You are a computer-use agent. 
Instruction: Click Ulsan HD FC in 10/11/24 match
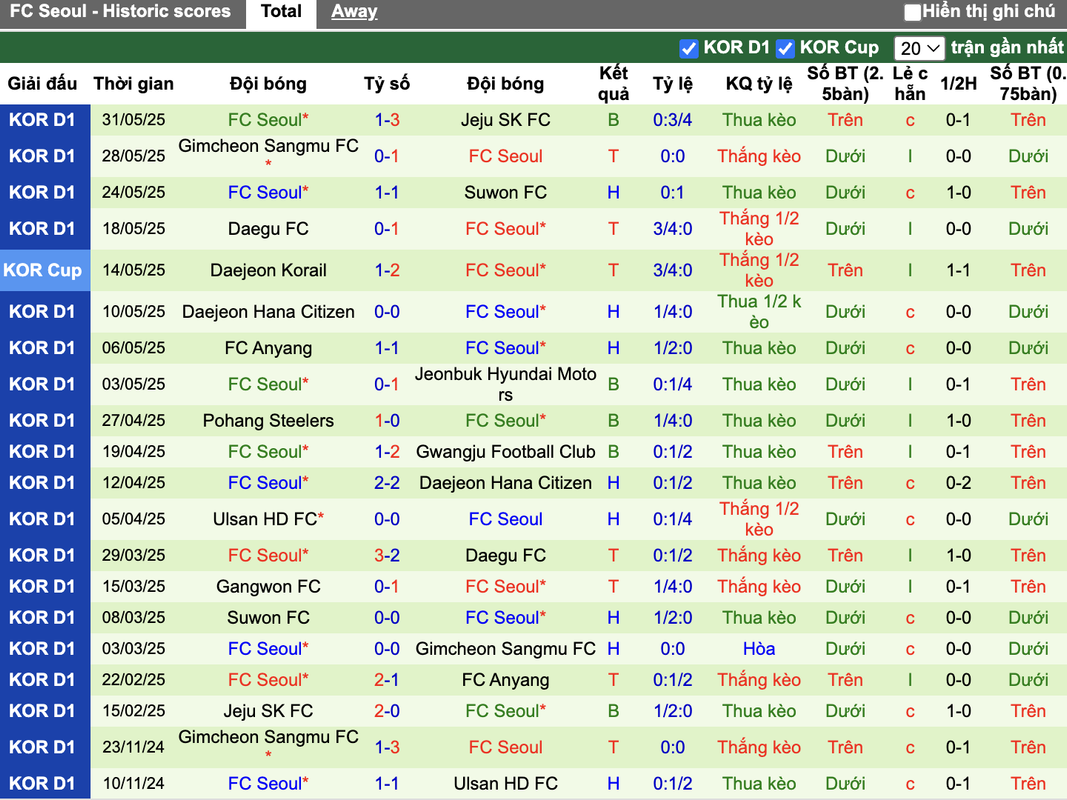pyautogui.click(x=506, y=784)
